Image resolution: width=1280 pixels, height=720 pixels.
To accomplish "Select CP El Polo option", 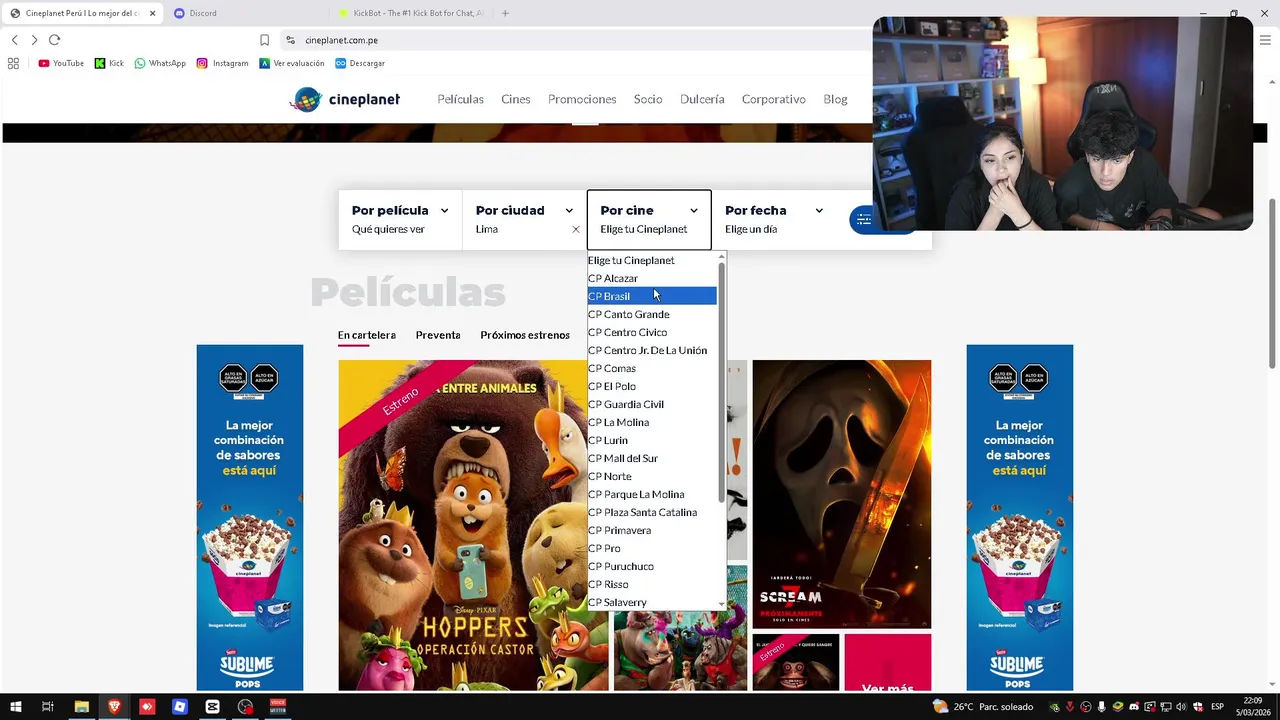I will 652,386.
